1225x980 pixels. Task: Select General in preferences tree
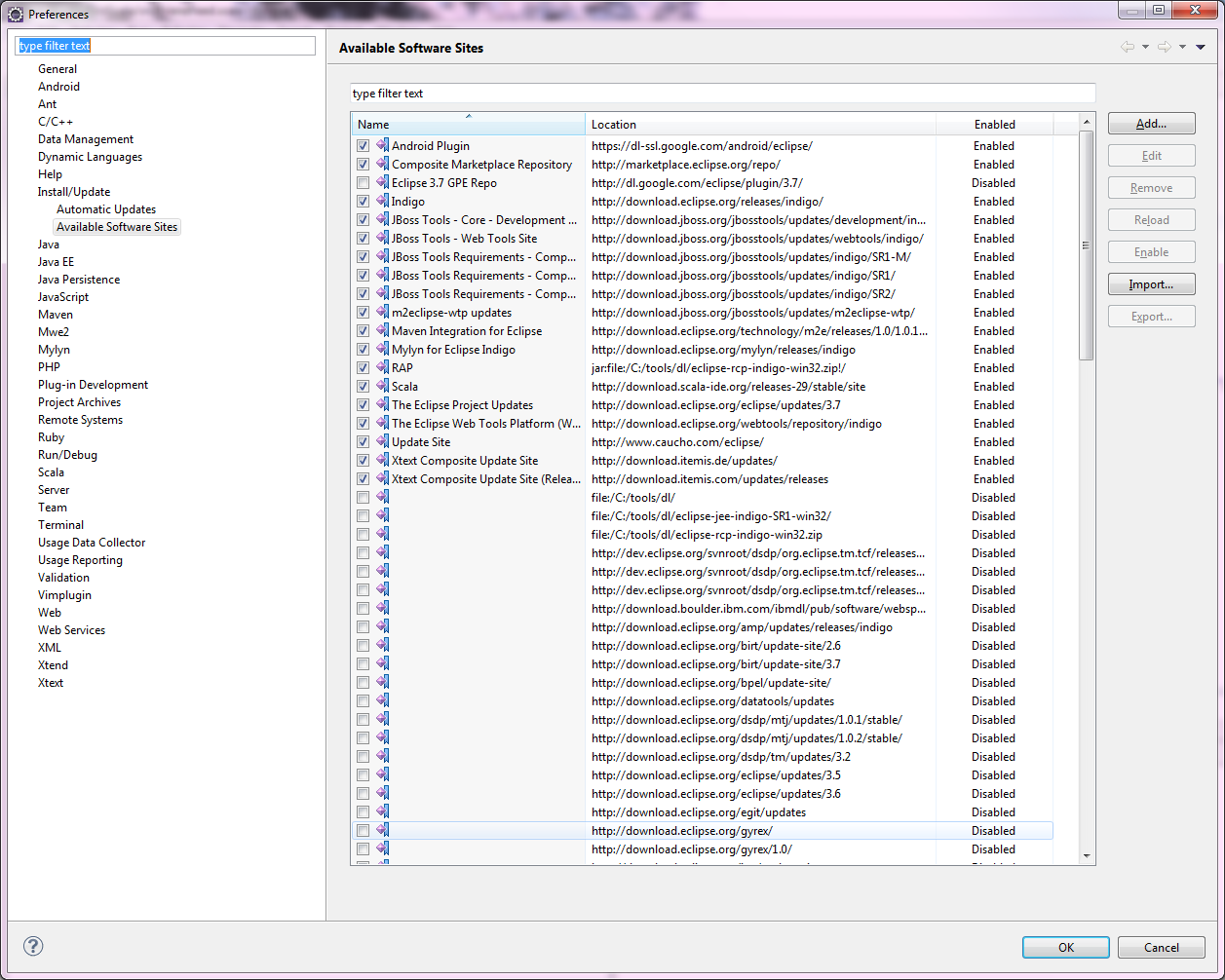coord(57,68)
